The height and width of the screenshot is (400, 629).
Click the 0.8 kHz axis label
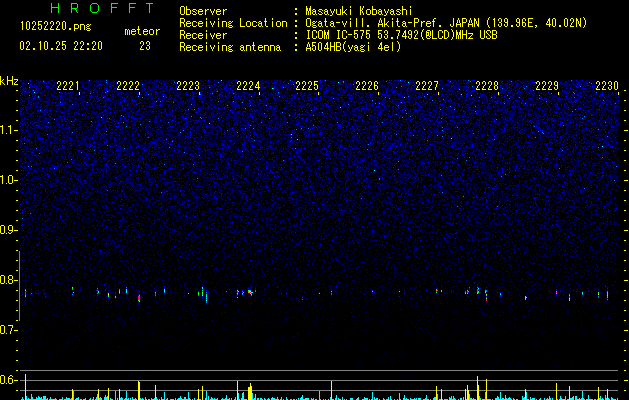tap(8, 280)
